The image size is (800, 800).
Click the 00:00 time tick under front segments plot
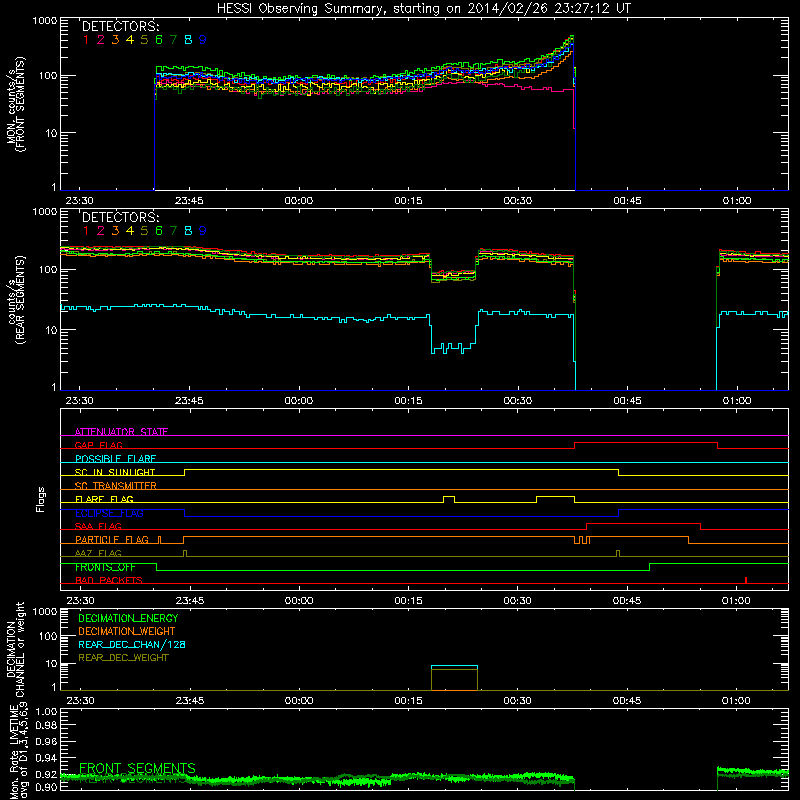tap(298, 201)
